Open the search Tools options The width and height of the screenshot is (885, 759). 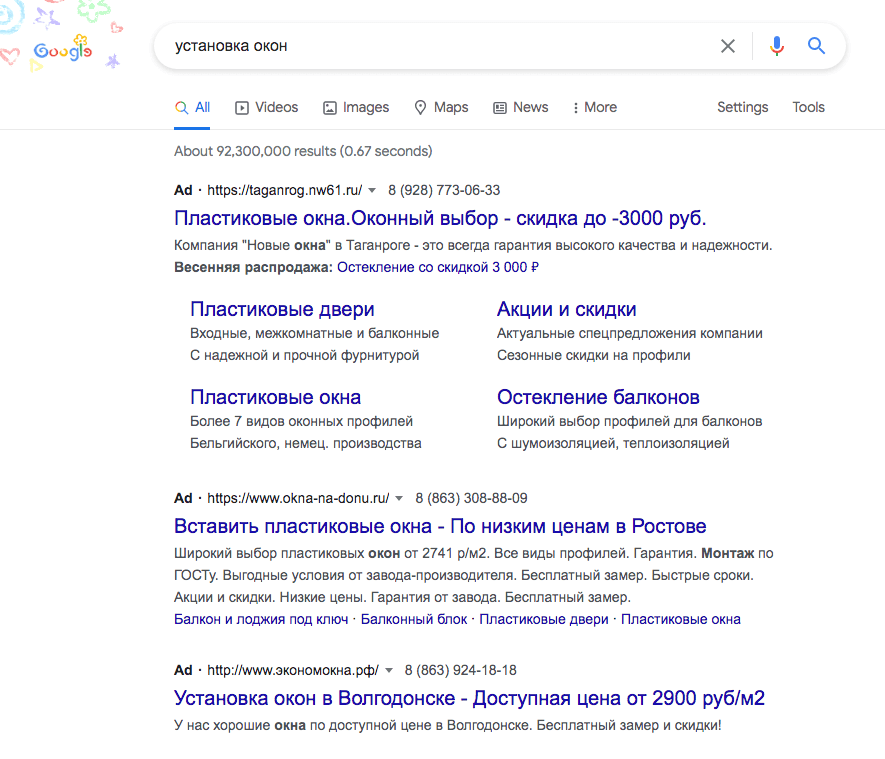click(x=808, y=107)
